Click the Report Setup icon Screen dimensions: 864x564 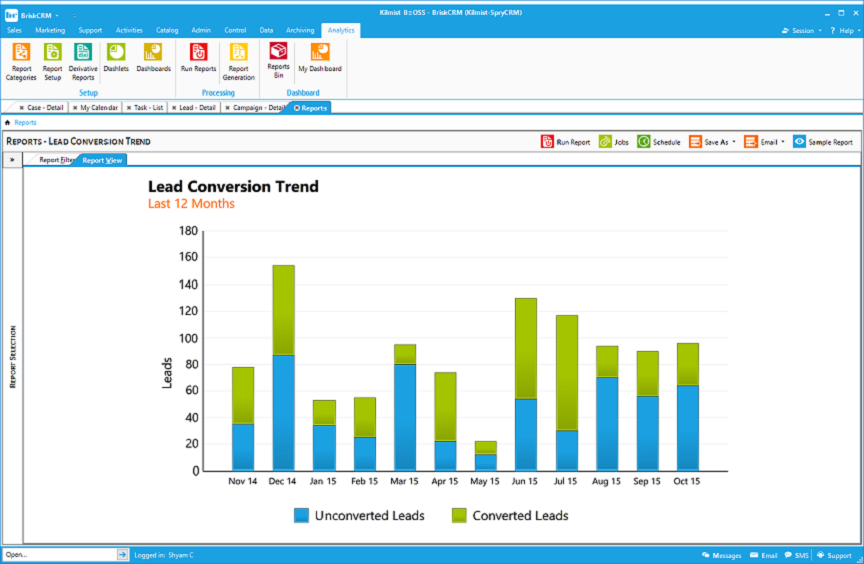pyautogui.click(x=52, y=60)
